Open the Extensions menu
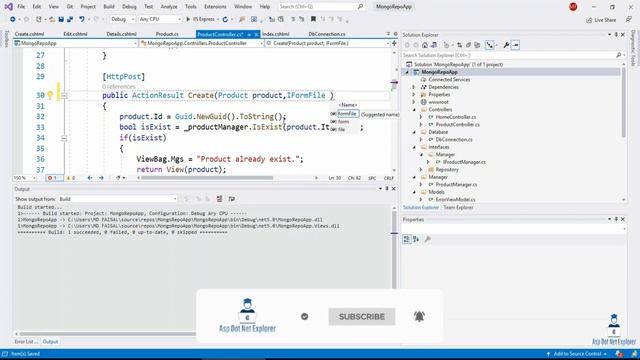The image size is (640, 360). pyautogui.click(x=215, y=7)
